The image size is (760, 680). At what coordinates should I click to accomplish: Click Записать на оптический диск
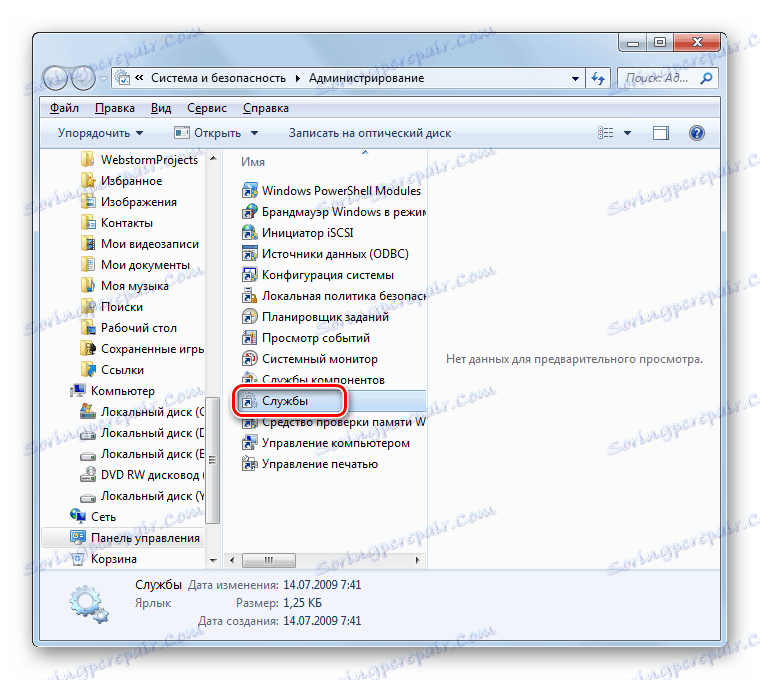[x=370, y=133]
